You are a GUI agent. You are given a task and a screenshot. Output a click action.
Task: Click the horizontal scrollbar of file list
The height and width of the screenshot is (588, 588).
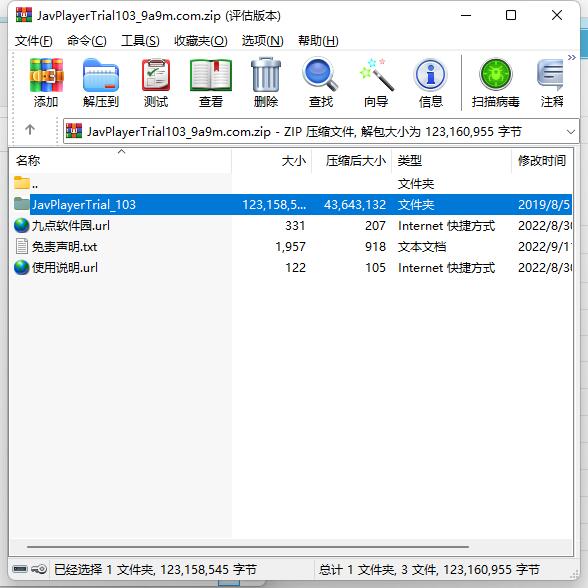[x=248, y=547]
